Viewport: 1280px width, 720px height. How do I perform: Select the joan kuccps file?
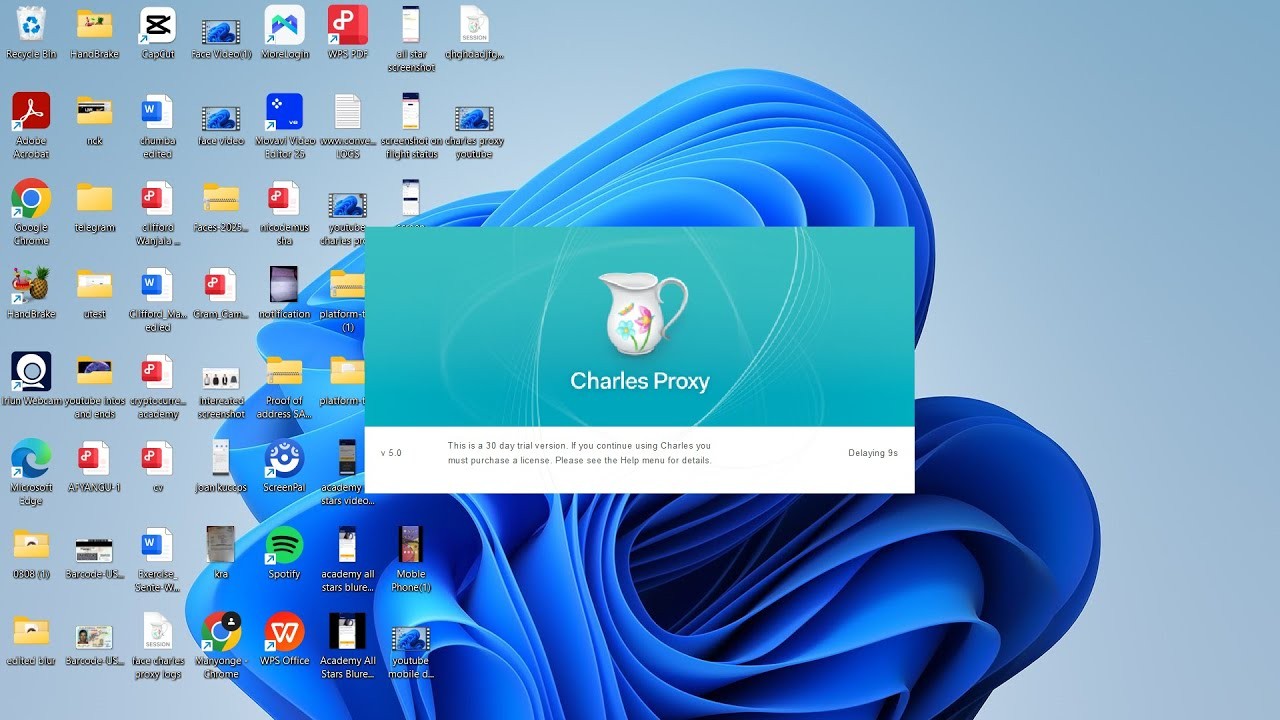tap(221, 467)
